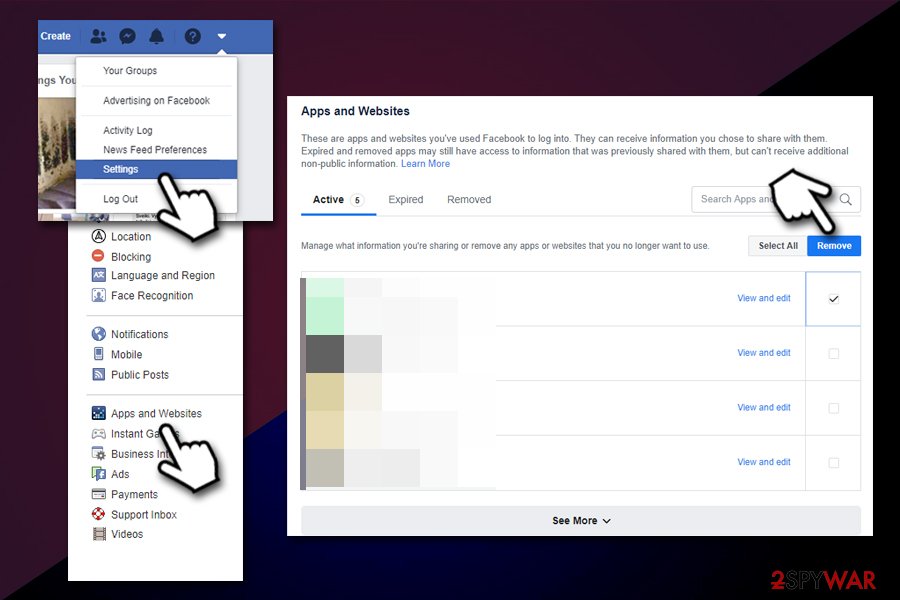Click the Payments card icon
Viewport: 900px width, 600px height.
[x=99, y=494]
